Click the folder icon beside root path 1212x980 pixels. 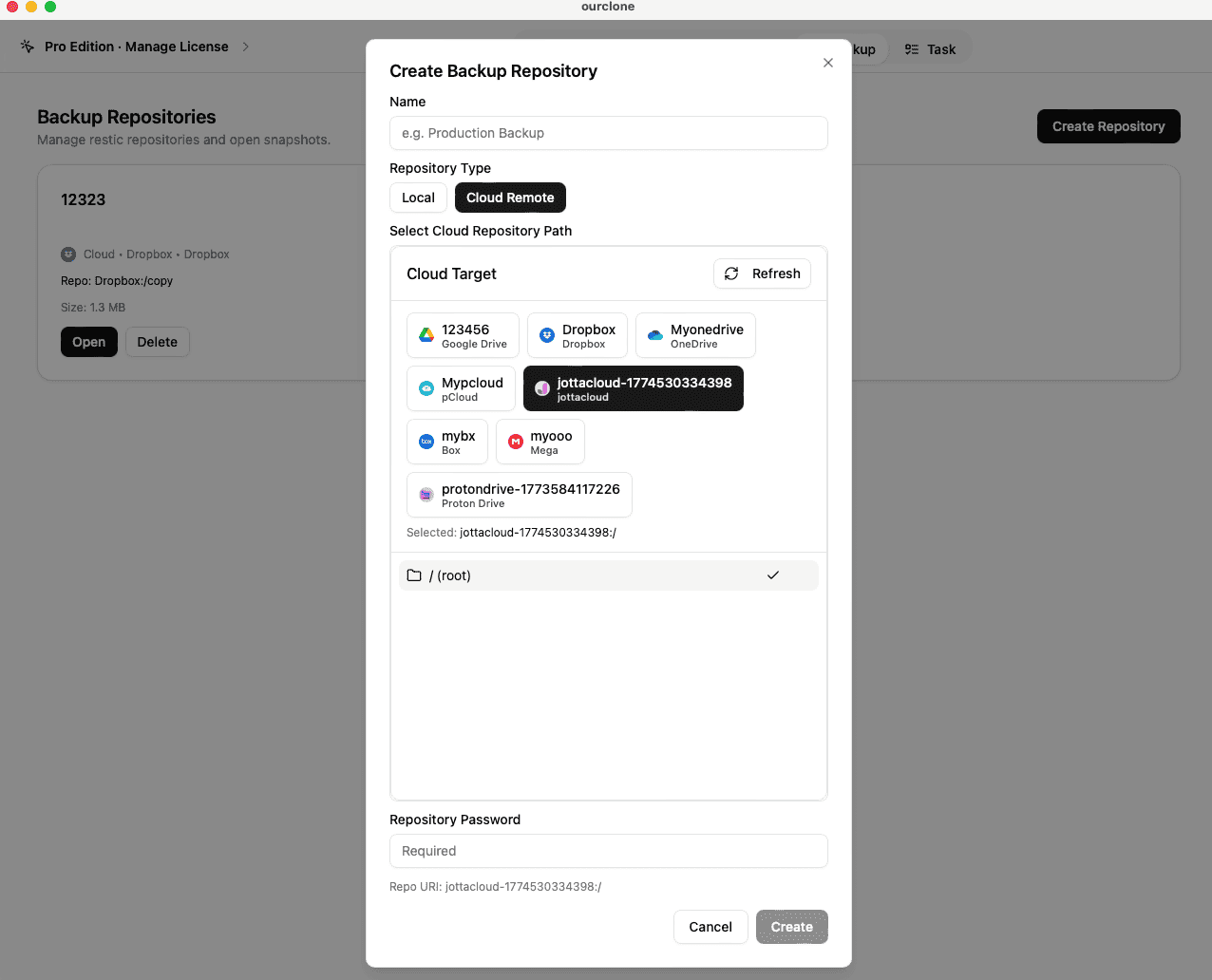point(414,575)
